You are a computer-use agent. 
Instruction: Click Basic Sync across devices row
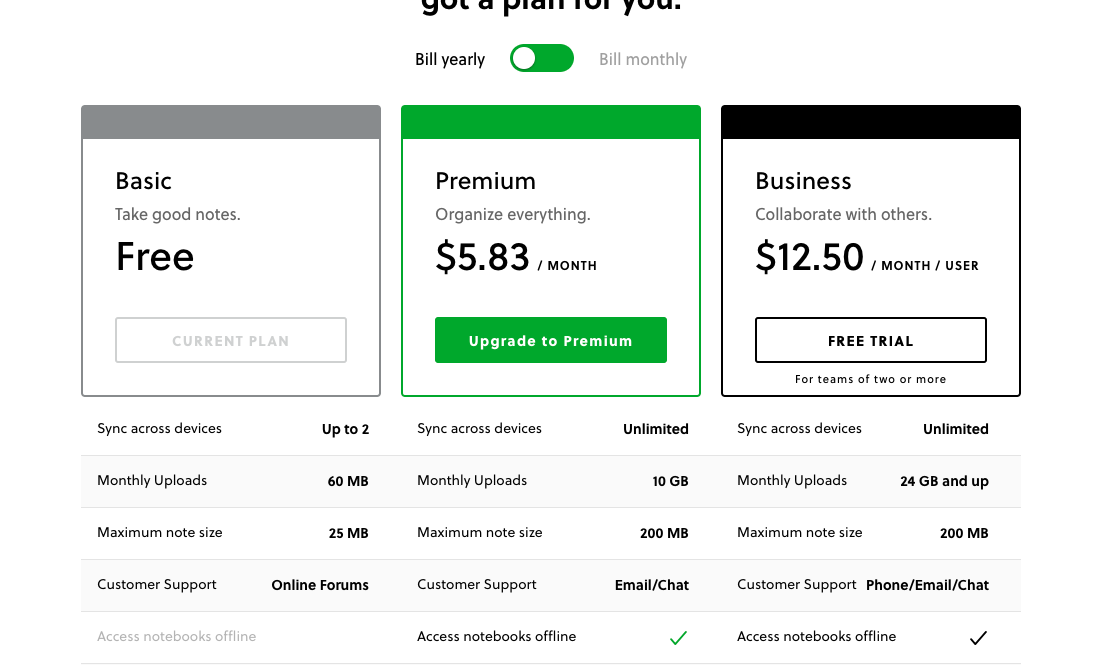coord(231,429)
